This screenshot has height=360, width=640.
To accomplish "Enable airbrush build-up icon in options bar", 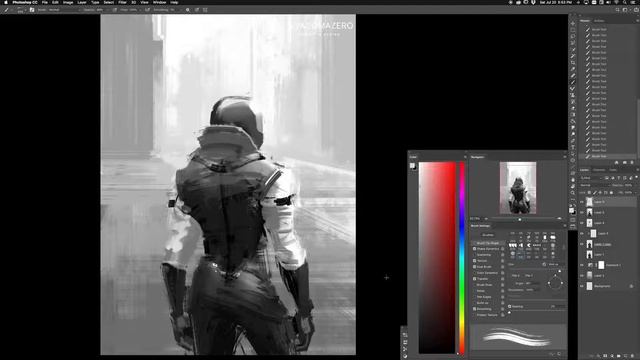I will 148,9.
